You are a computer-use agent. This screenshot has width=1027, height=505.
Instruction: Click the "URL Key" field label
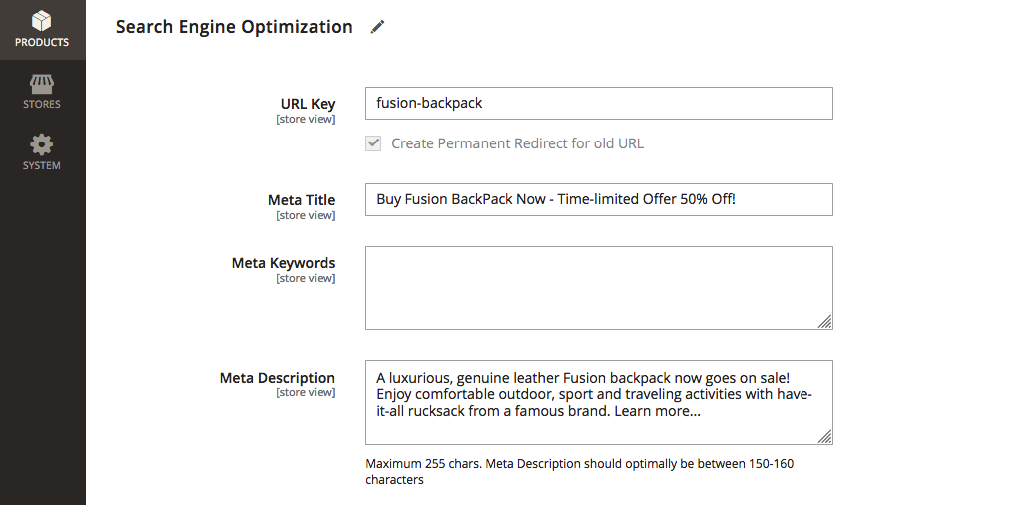coord(308,104)
